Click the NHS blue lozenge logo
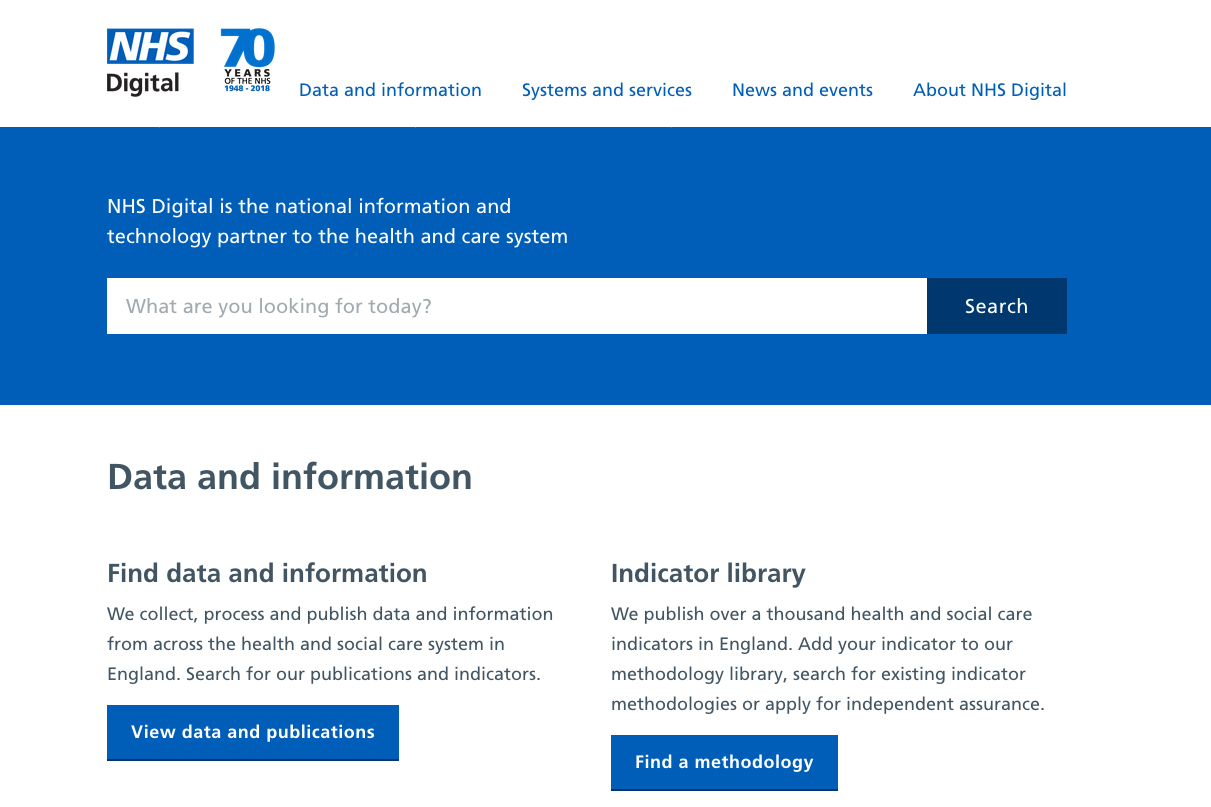This screenshot has width=1211, height=807. tap(150, 47)
